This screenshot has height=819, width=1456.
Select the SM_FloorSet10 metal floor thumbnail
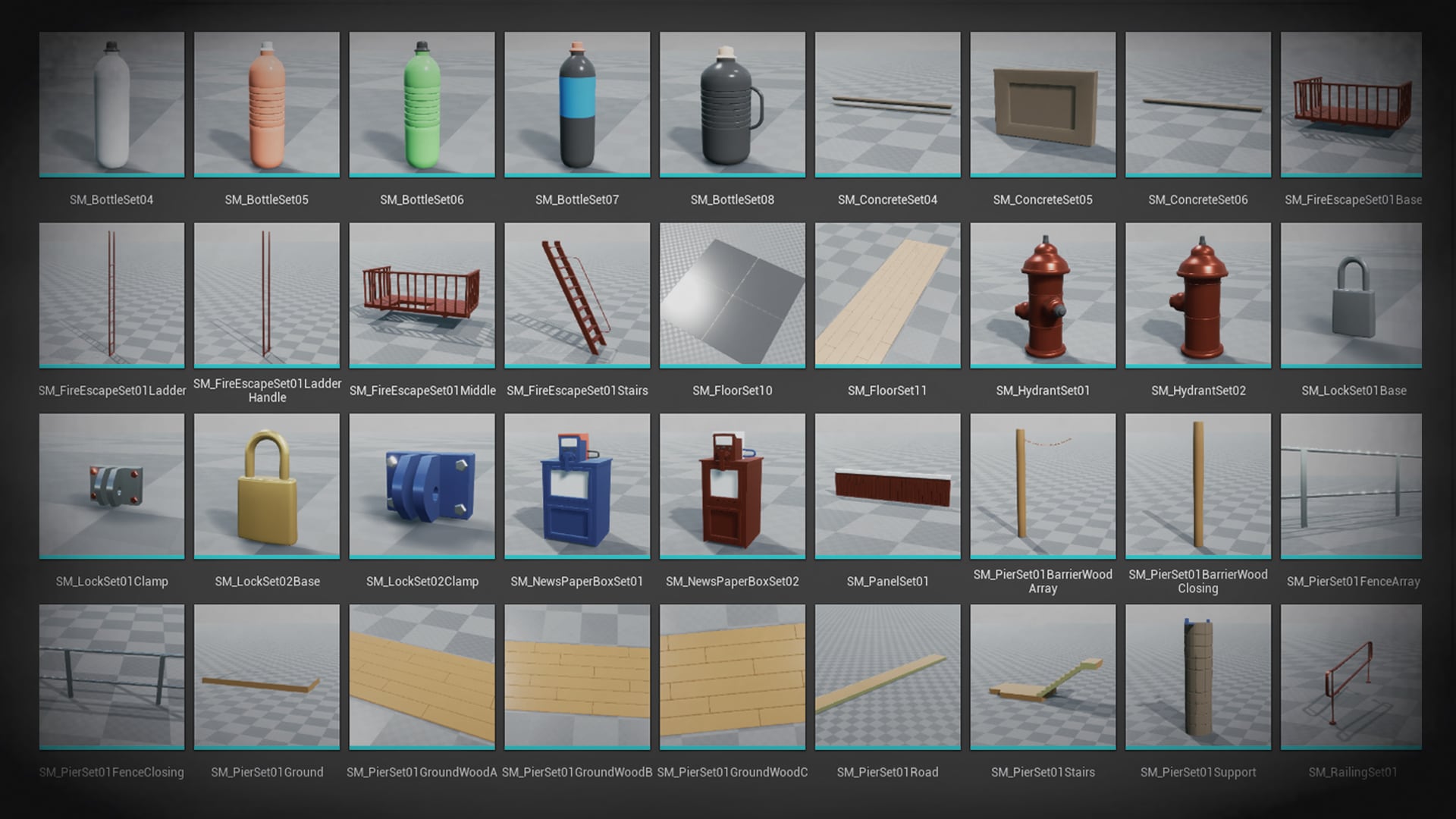tap(733, 296)
